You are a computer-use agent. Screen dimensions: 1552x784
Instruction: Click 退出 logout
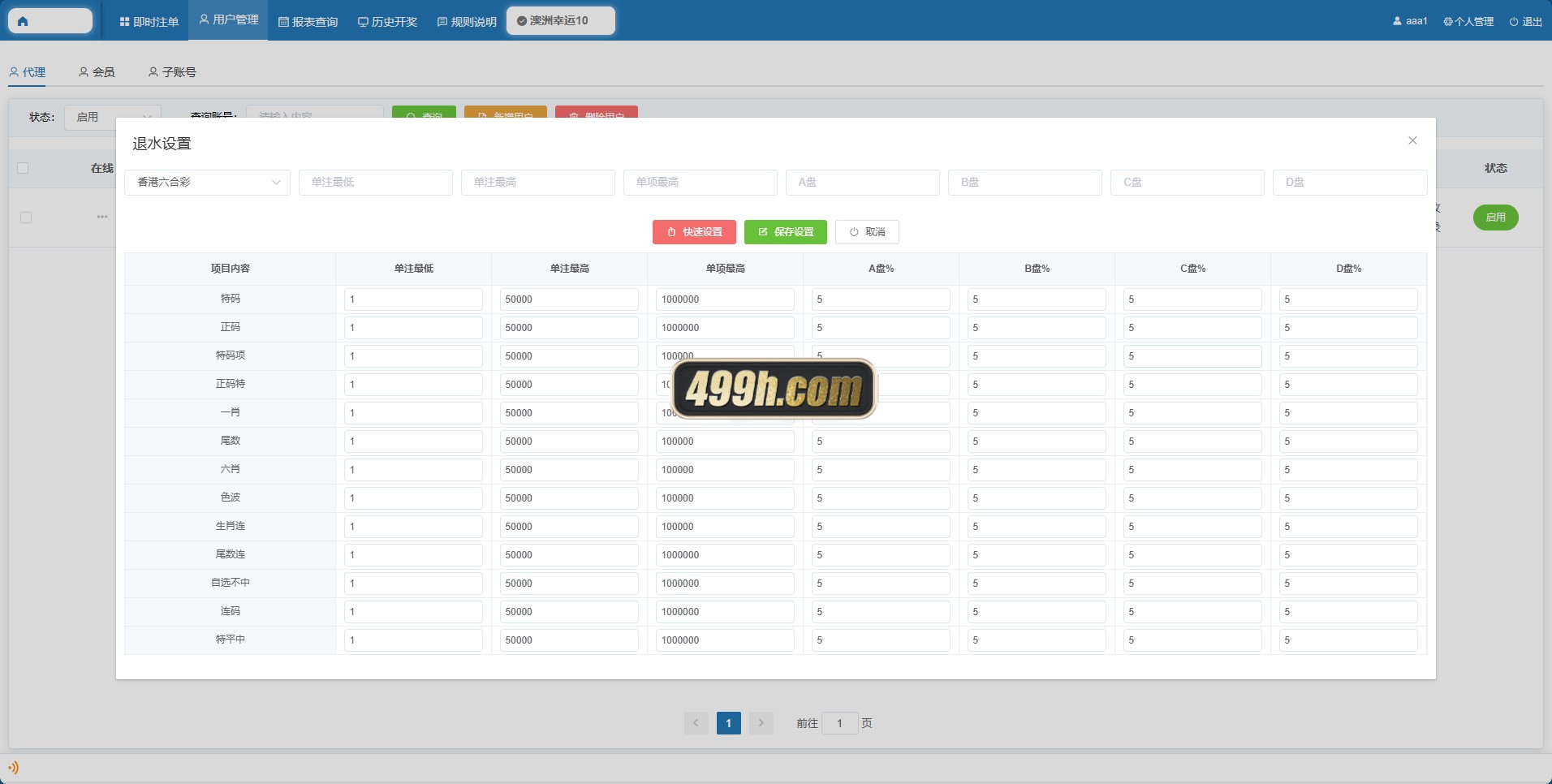point(1526,22)
